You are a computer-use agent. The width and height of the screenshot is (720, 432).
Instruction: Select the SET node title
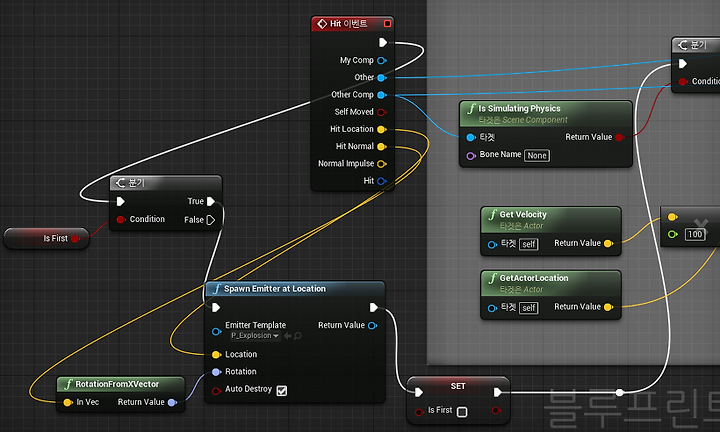coord(458,387)
